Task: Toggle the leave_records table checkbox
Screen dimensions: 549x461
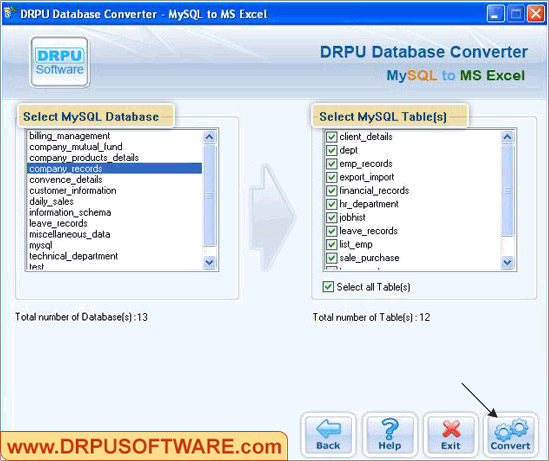Action: pyautogui.click(x=331, y=231)
